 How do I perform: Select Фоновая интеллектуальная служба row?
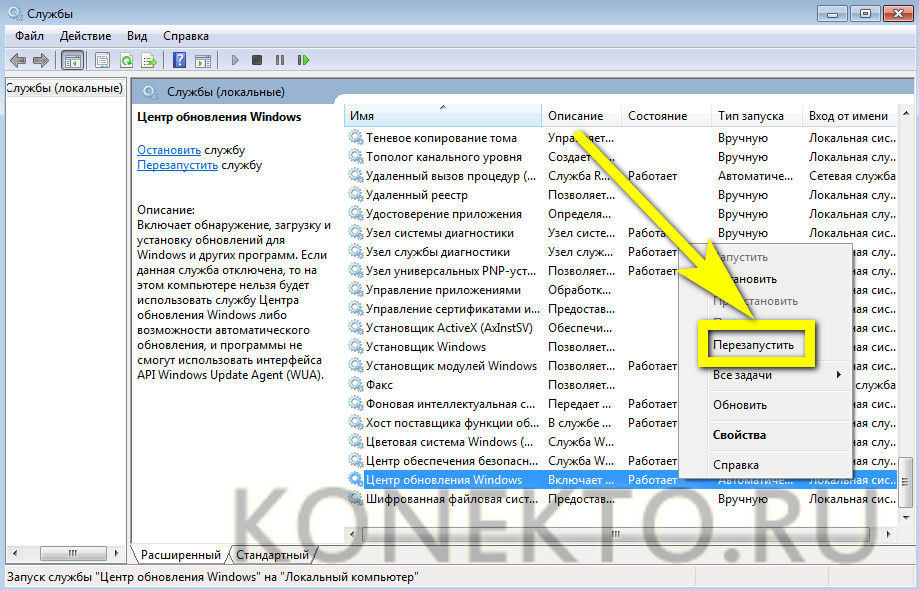click(512, 404)
